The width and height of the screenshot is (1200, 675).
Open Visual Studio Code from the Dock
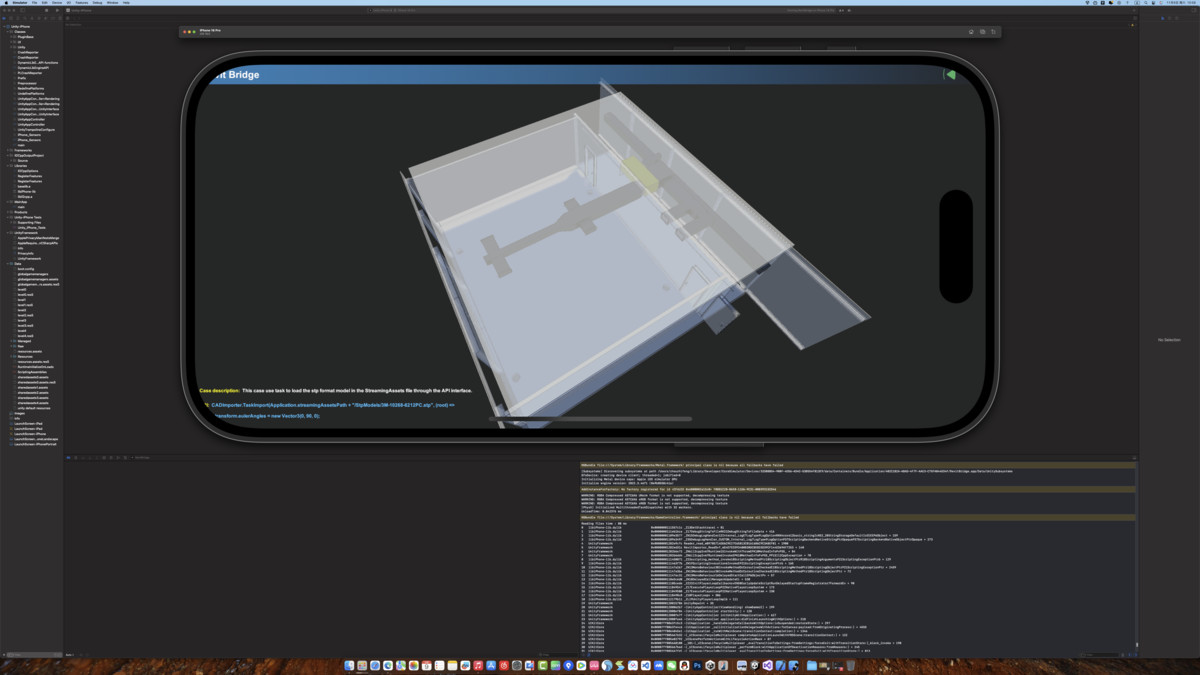pyautogui.click(x=646, y=665)
